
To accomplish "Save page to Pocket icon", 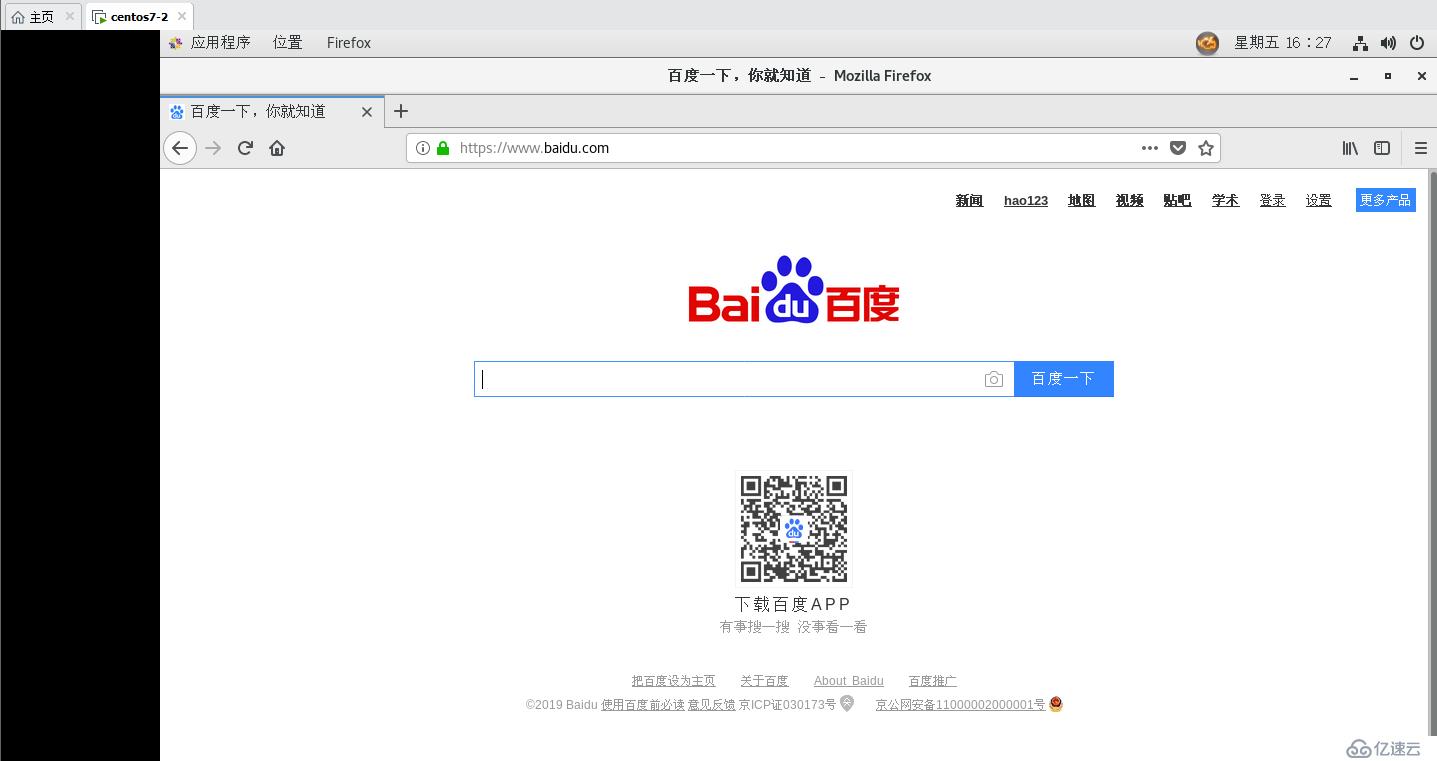I will click(1178, 148).
